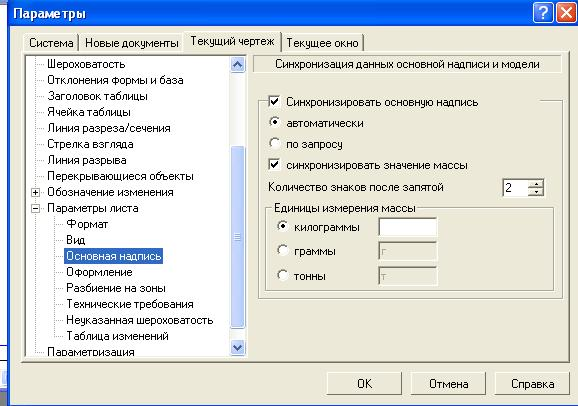Select Неуказанная шероховатость tree item

(x=140, y=320)
